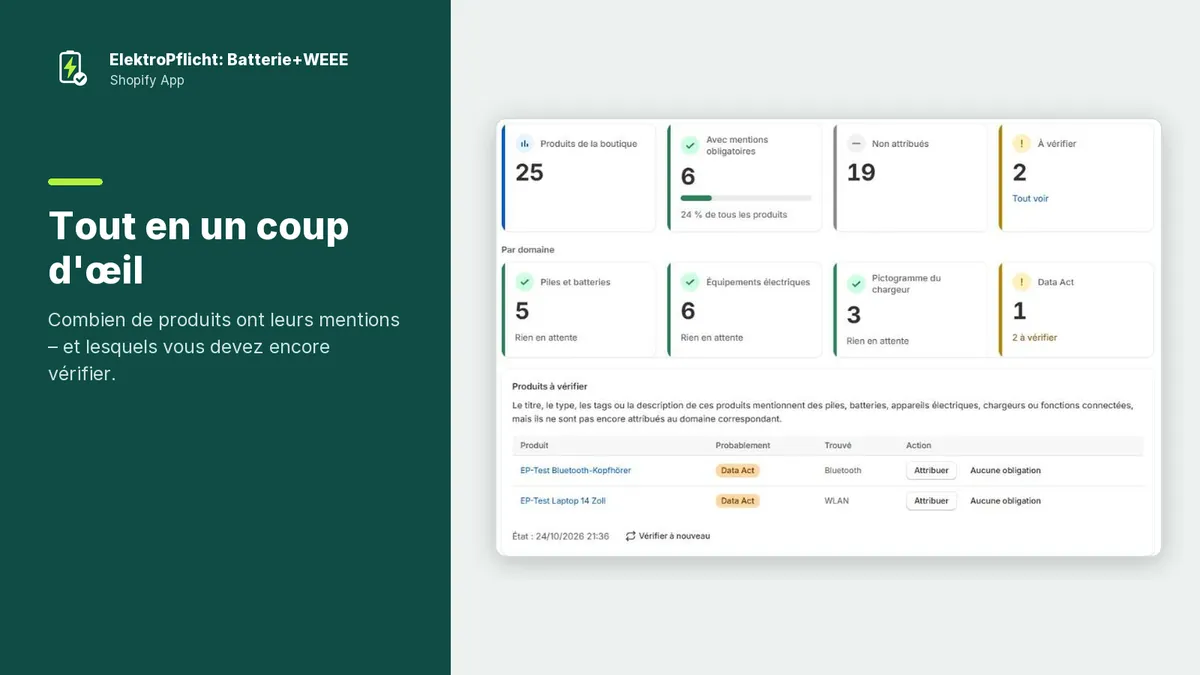Click the Data Act badge in the Bluetooth row
The width and height of the screenshot is (1200, 675).
pos(738,470)
